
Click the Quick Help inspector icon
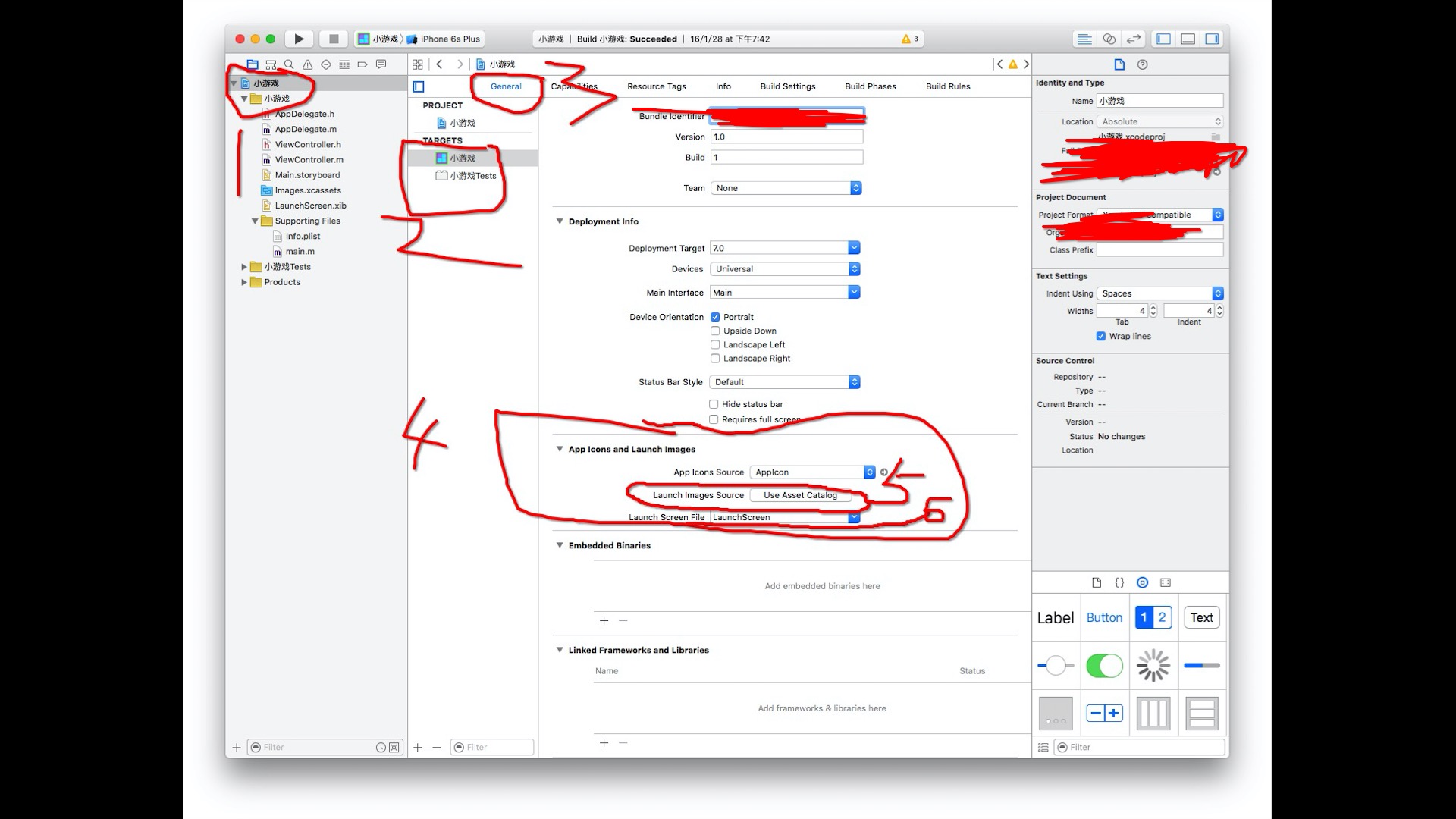1143,63
